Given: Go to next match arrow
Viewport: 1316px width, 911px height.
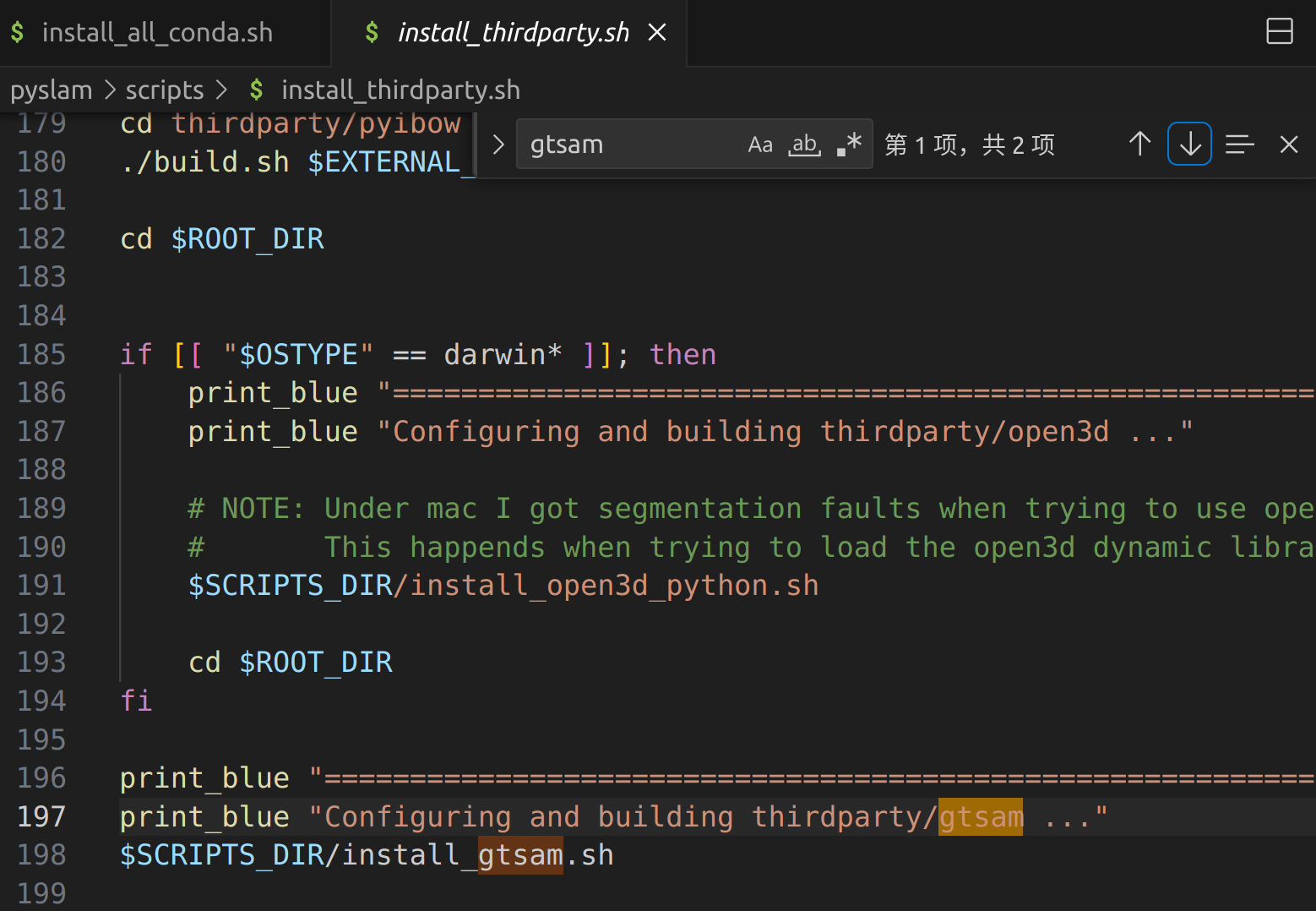Looking at the screenshot, I should [x=1189, y=144].
